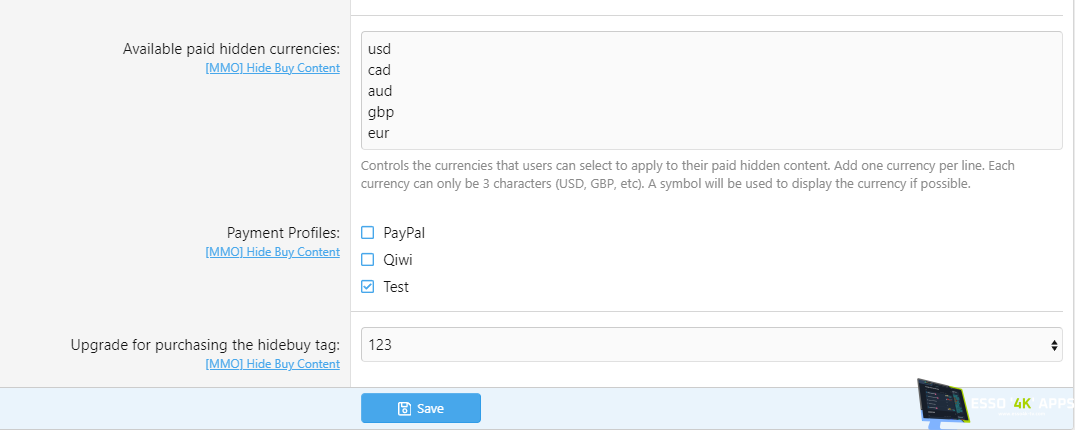
Task: Uncheck the Test payment profile checkbox
Action: tap(368, 287)
